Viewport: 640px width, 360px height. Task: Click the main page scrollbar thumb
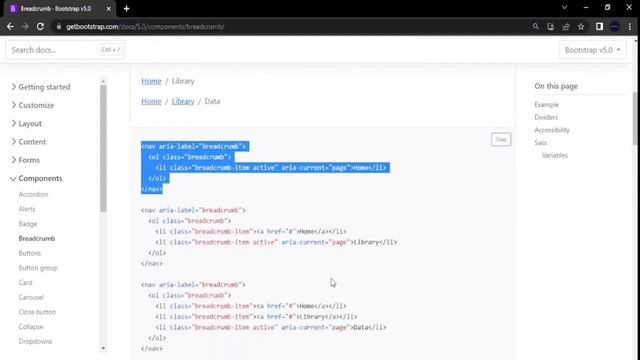click(x=636, y=118)
